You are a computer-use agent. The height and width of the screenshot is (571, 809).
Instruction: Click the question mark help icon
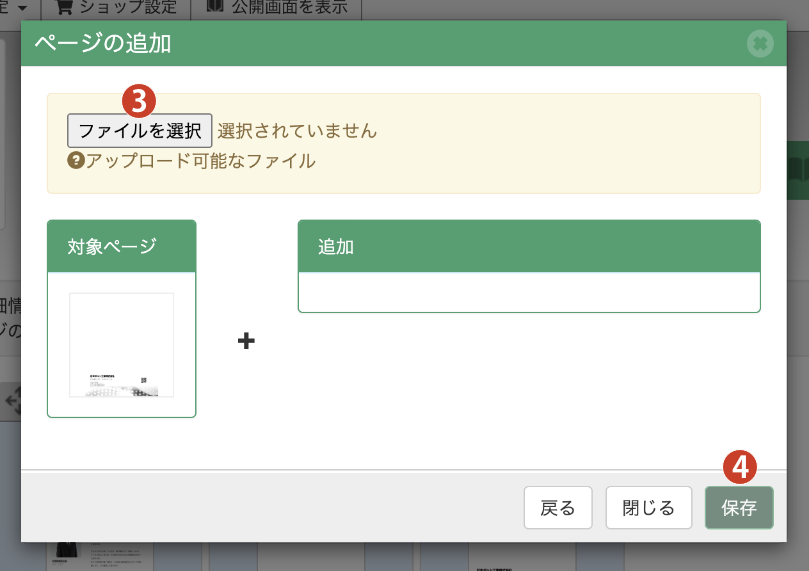point(75,160)
